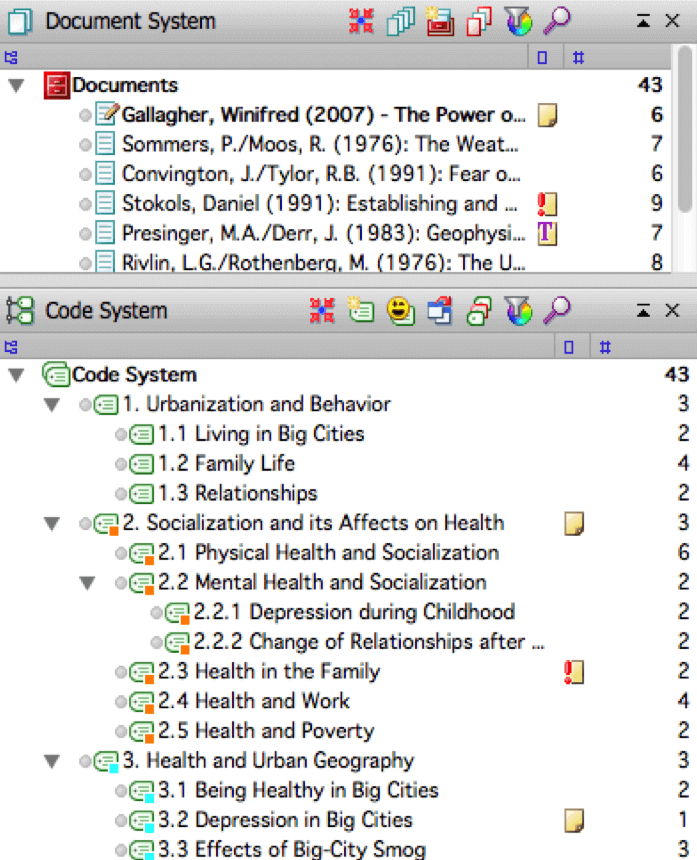Image resolution: width=697 pixels, height=860 pixels.
Task: Click the new document group icon
Action: point(439,21)
